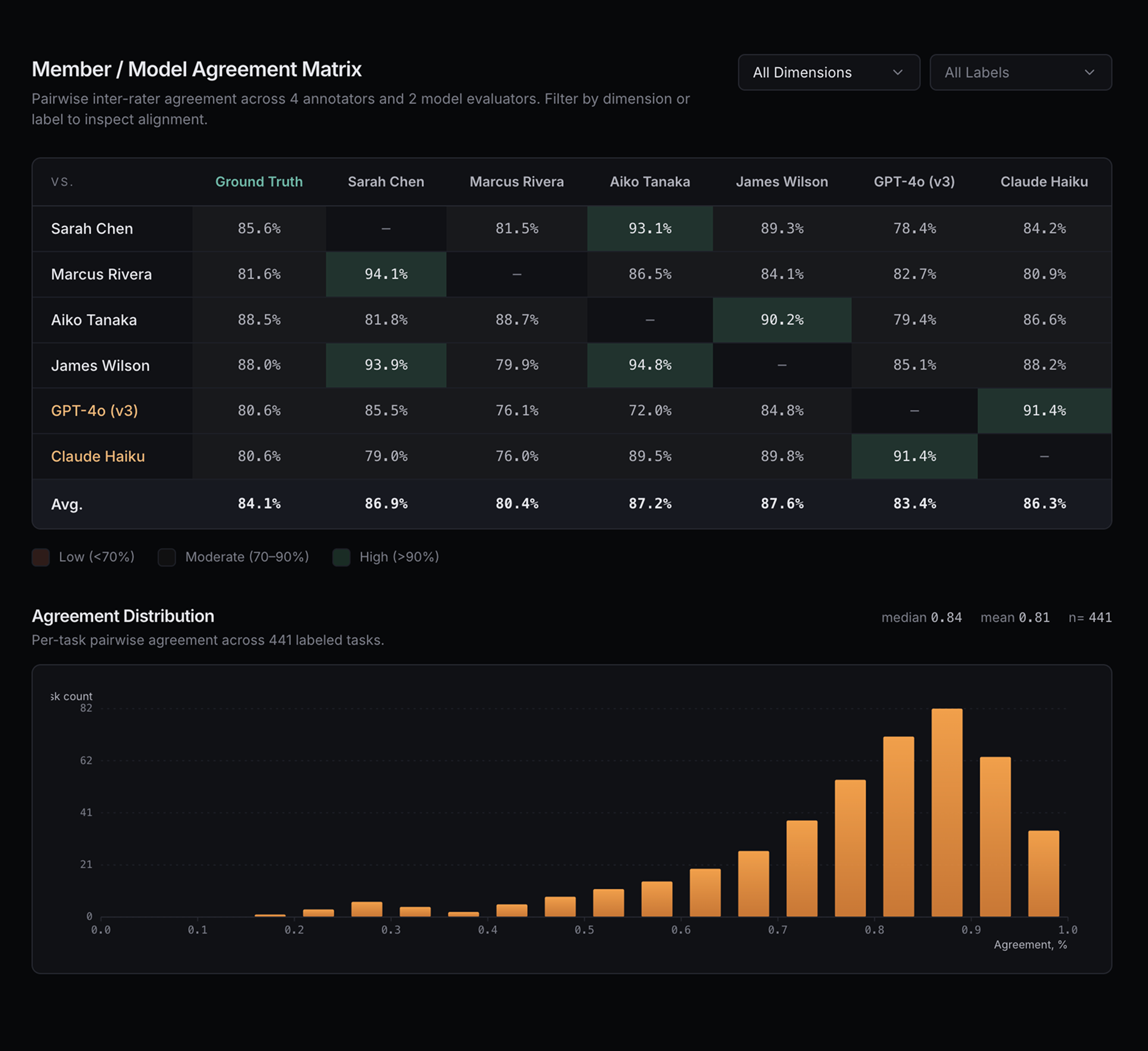The height and width of the screenshot is (1051, 1148).
Task: Click the High (>90%) legend swatch
Action: pyautogui.click(x=341, y=557)
